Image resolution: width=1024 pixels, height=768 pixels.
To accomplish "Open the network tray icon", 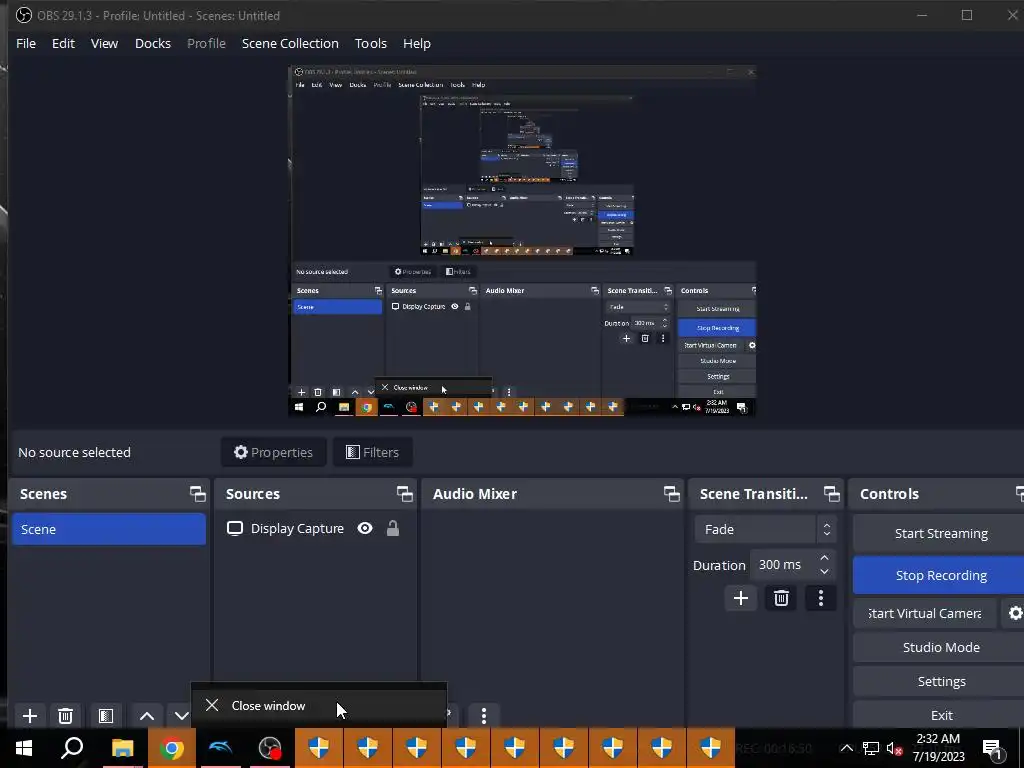I will [x=871, y=748].
